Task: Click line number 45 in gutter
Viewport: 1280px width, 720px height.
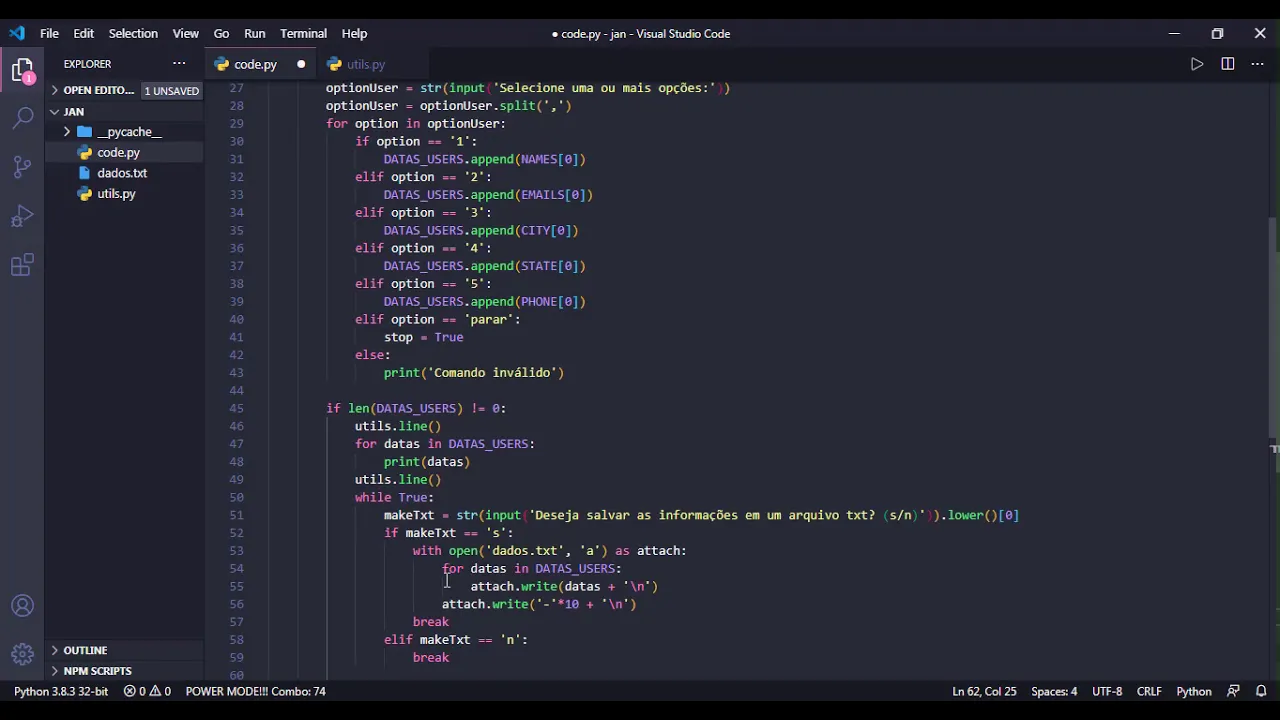Action: click(236, 408)
